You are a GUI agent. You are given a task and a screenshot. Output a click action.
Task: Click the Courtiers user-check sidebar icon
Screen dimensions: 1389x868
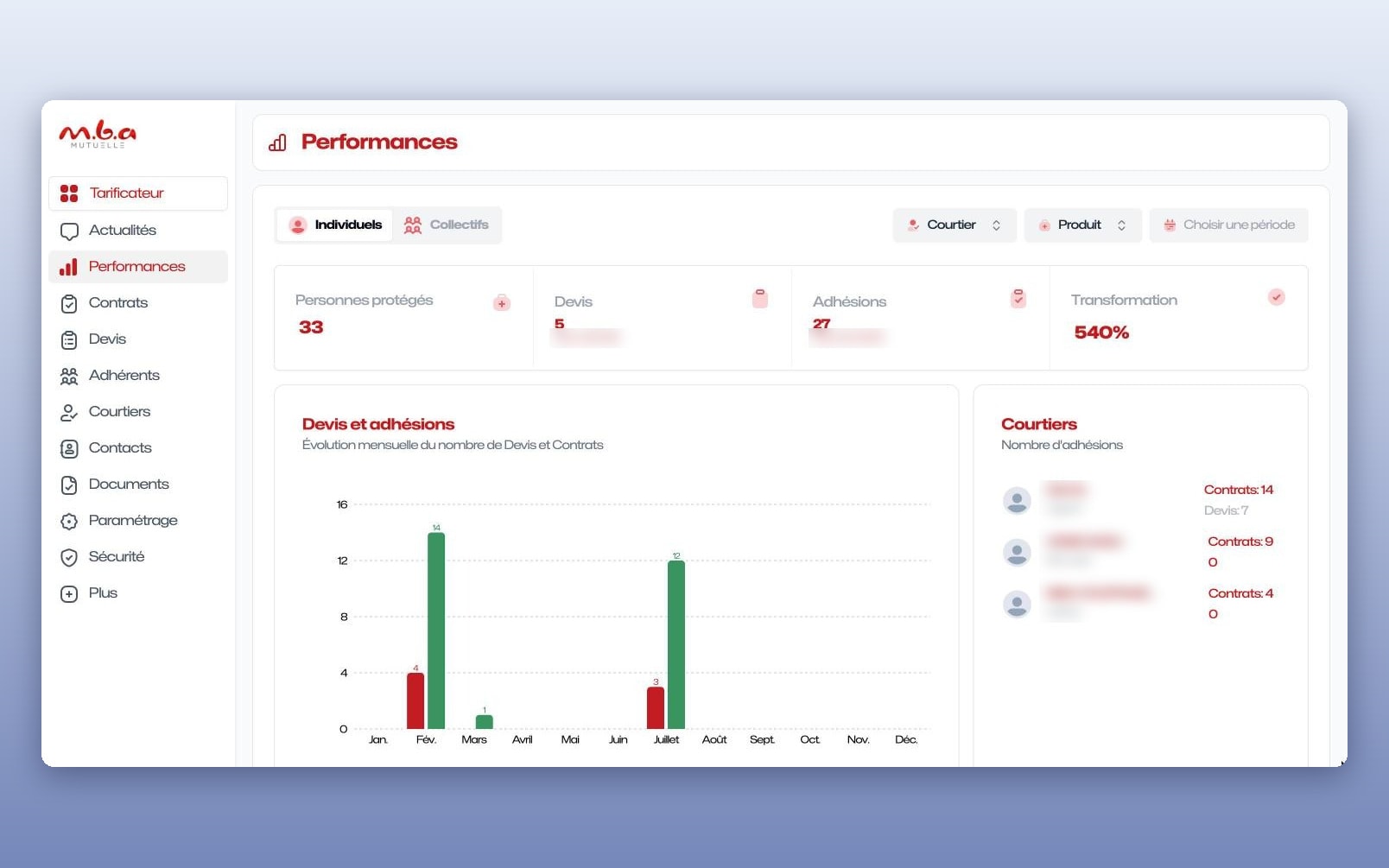coord(69,413)
